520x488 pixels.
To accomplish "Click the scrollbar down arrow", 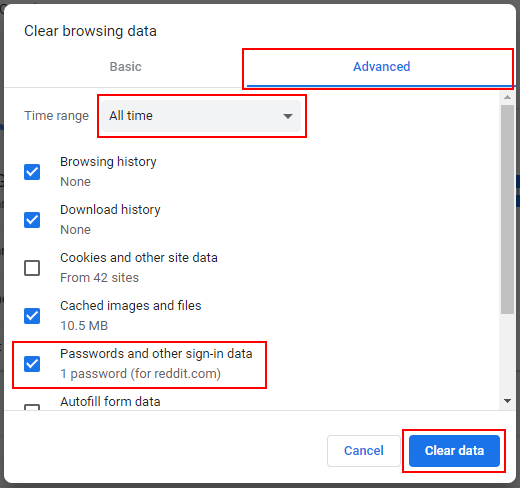I will click(507, 401).
